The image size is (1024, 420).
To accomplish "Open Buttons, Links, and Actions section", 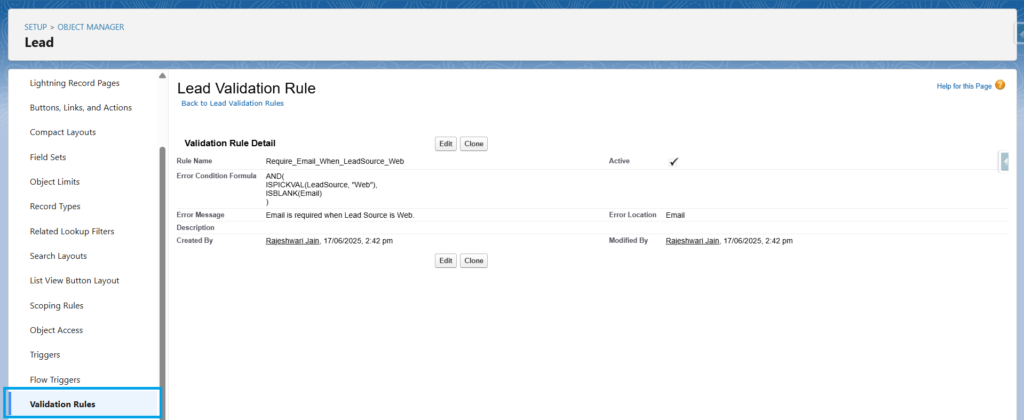I will (81, 107).
